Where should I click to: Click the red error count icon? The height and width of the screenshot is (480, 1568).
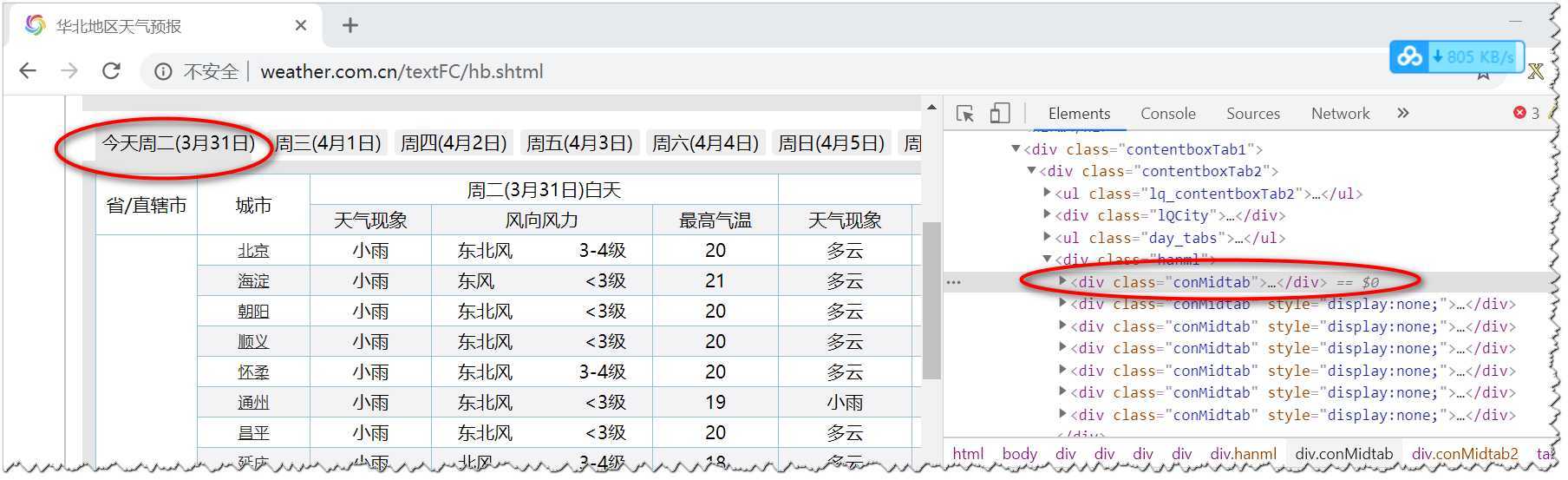1519,113
